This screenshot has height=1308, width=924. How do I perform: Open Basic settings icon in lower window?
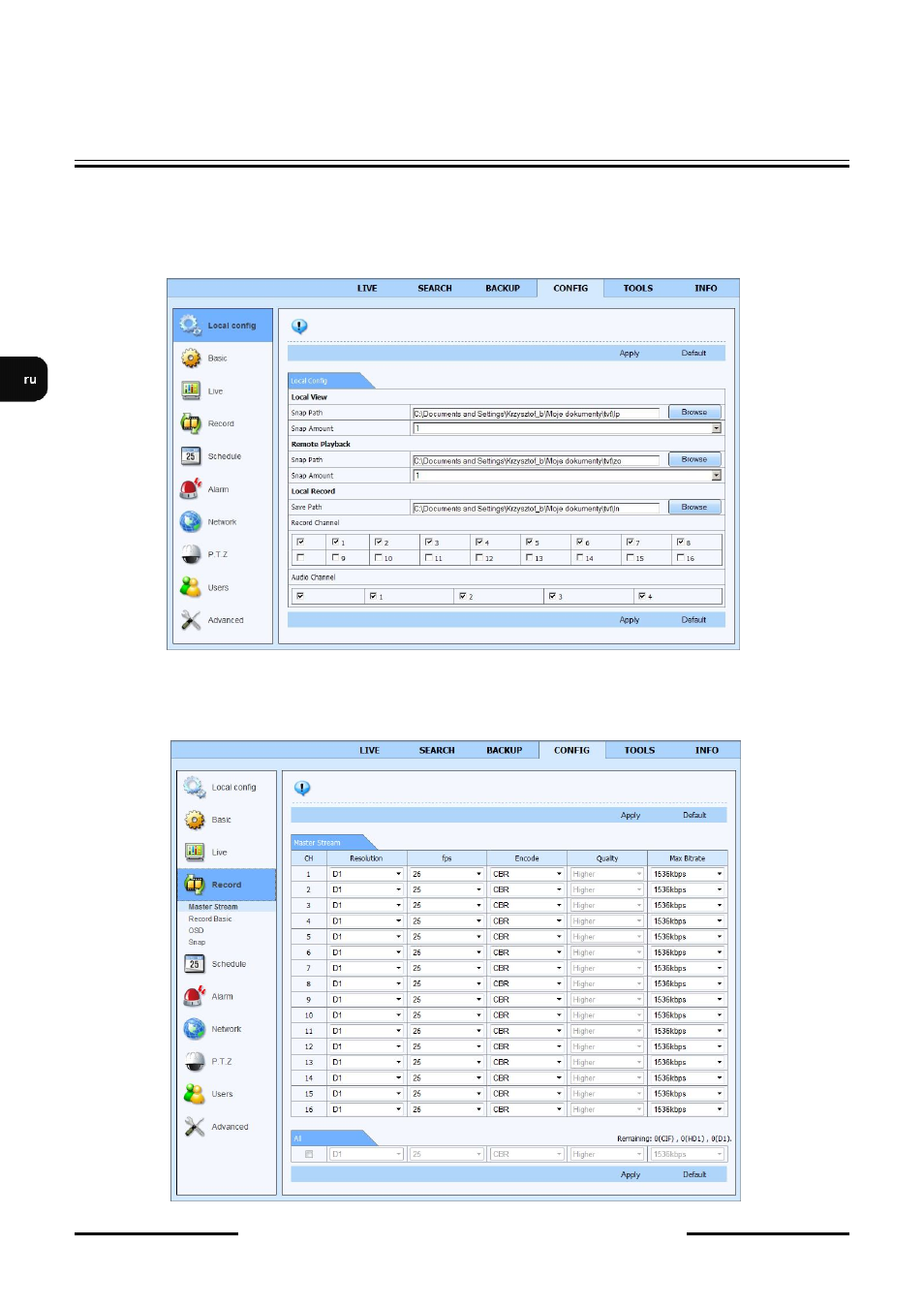(x=195, y=820)
